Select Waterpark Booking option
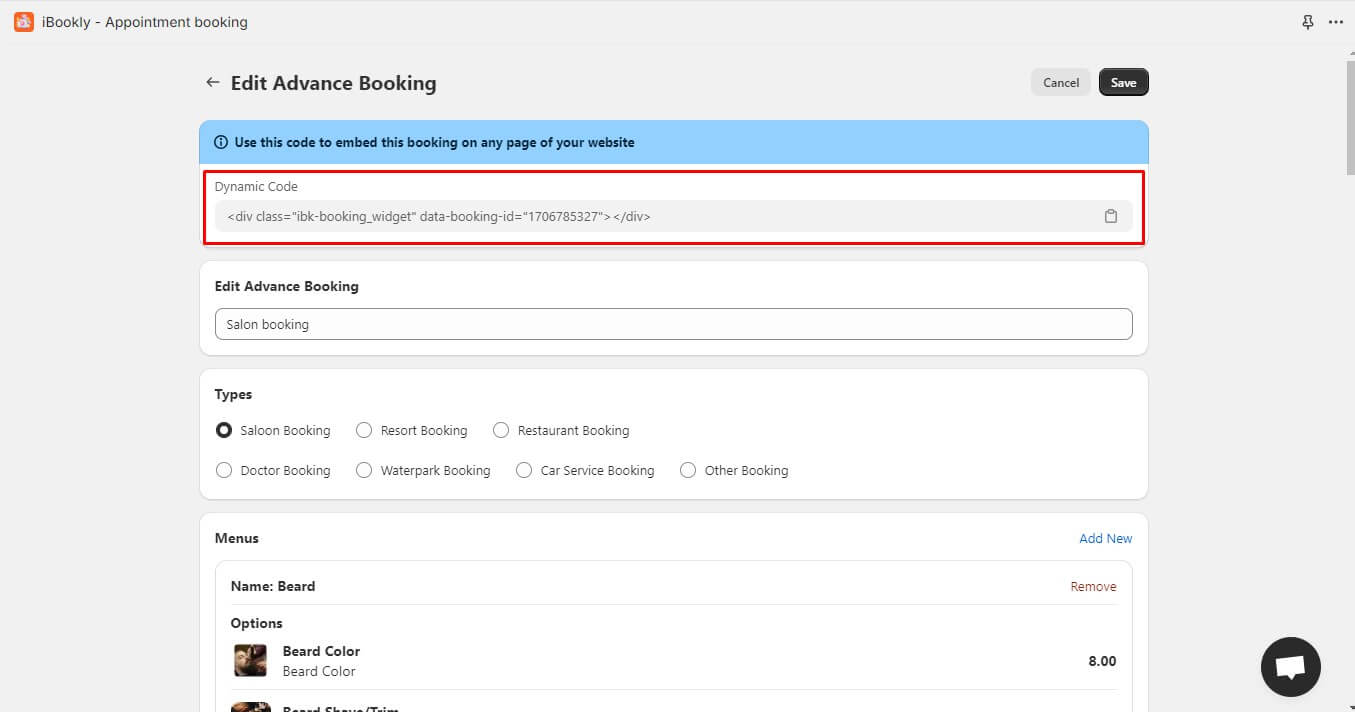Image resolution: width=1355 pixels, height=712 pixels. click(364, 470)
